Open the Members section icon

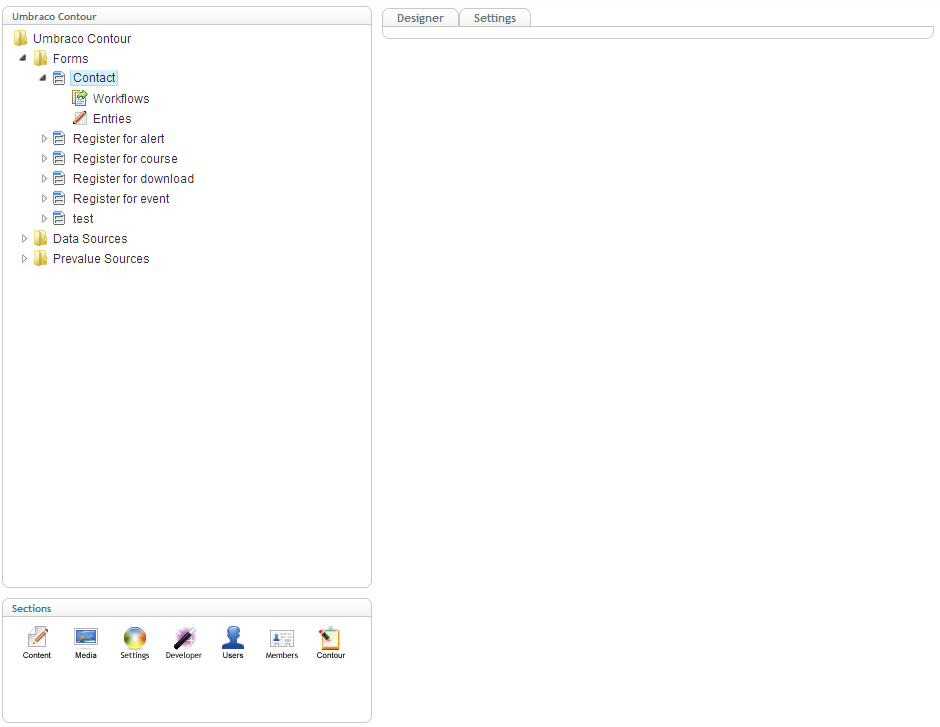(x=282, y=637)
